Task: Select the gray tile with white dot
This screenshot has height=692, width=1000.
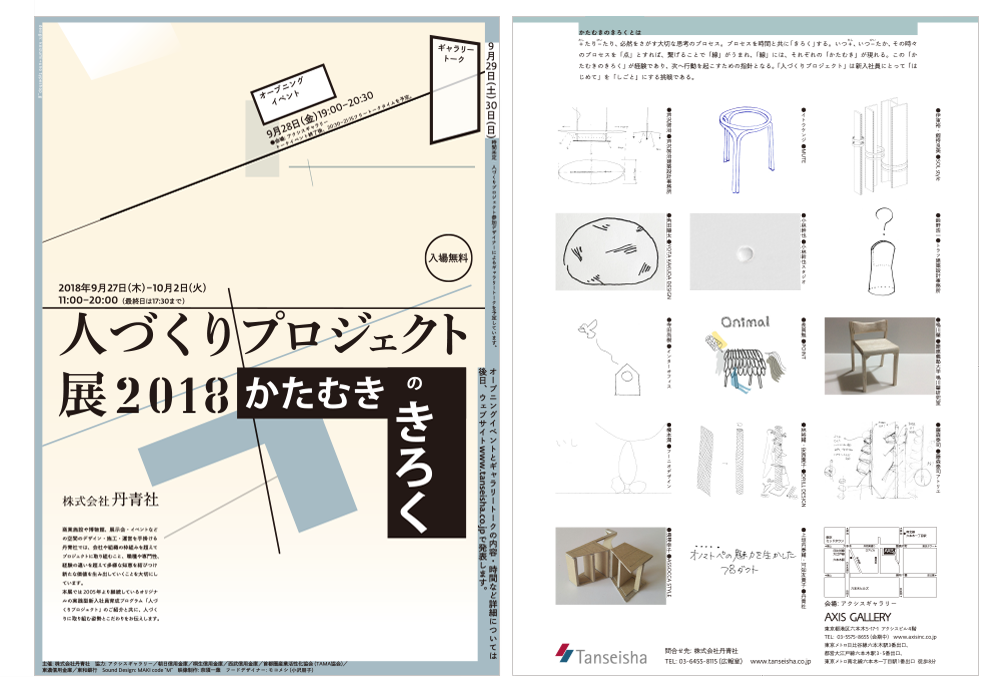Action: point(741,252)
